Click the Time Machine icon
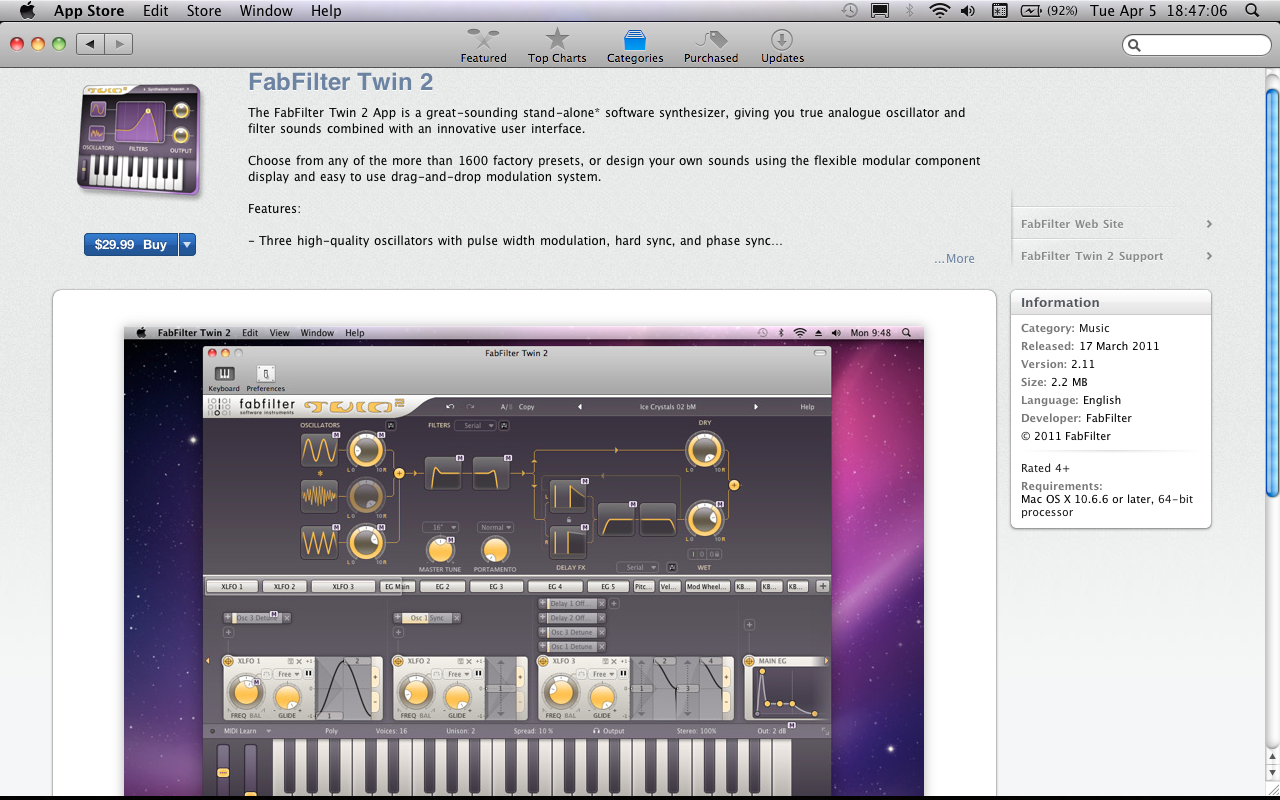Image resolution: width=1280 pixels, height=800 pixels. pos(849,11)
